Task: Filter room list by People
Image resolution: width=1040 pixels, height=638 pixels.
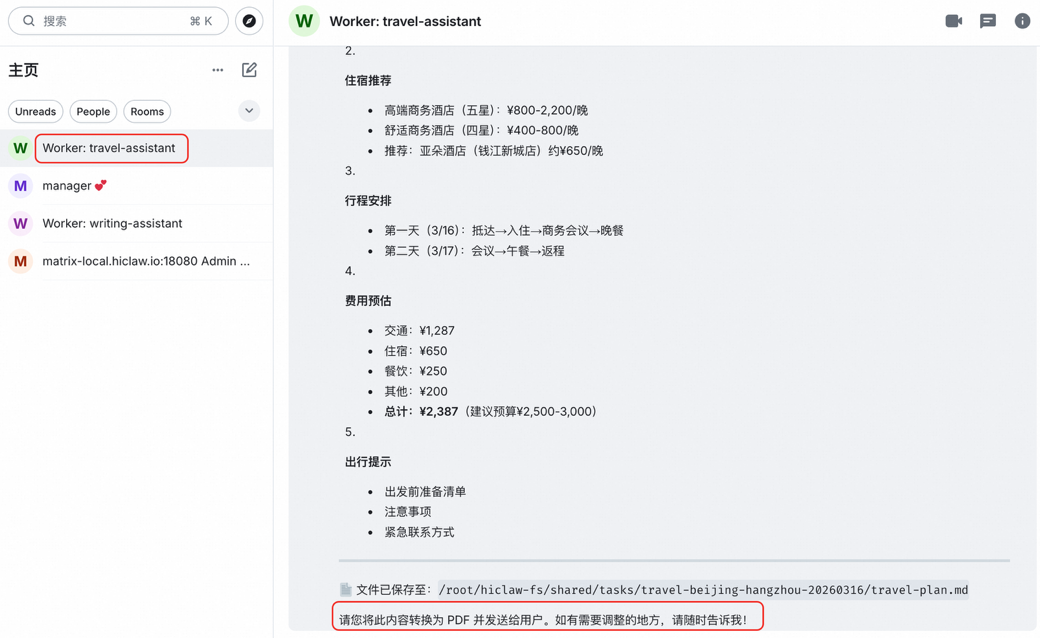Action: point(93,111)
